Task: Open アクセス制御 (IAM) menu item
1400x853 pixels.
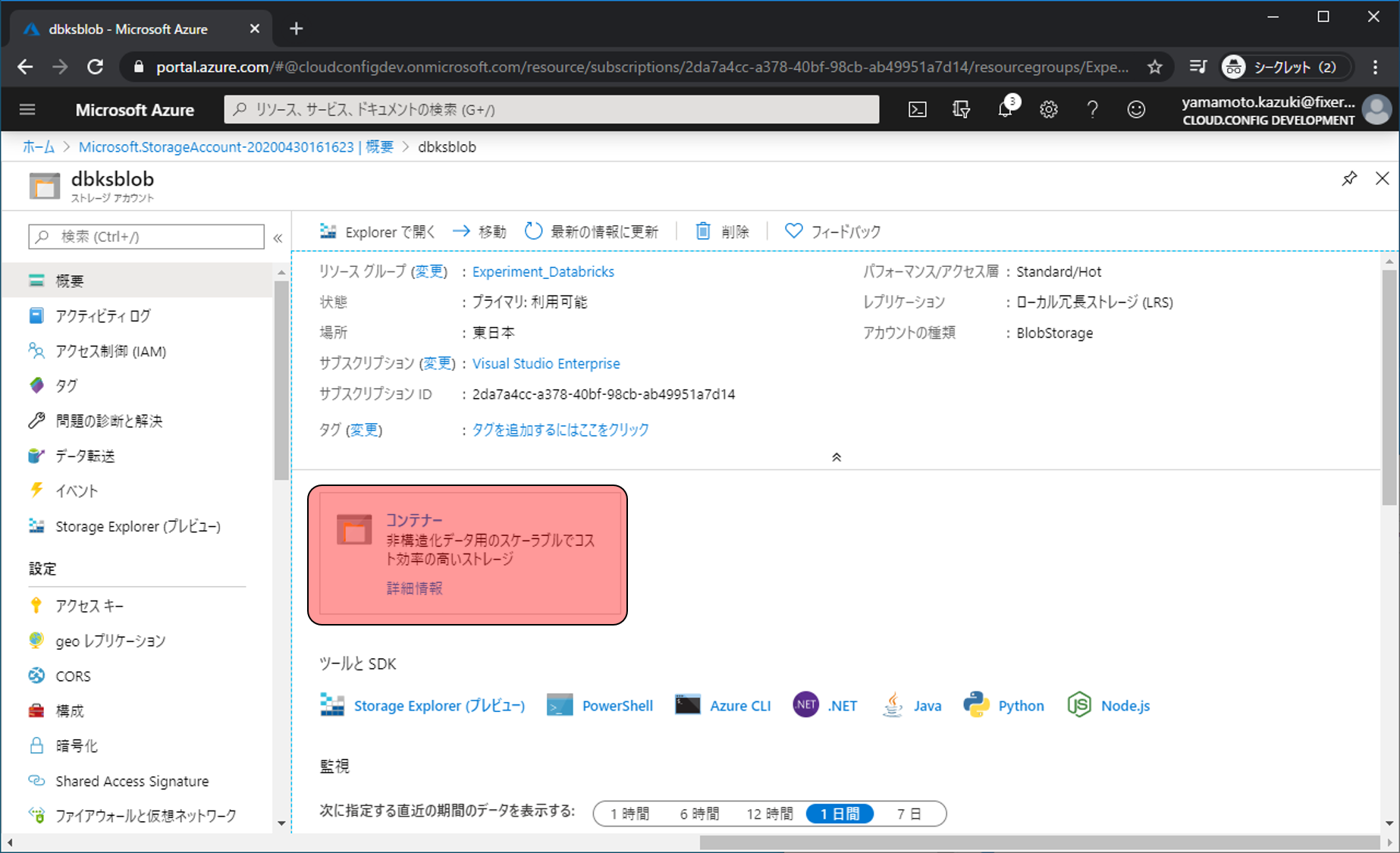Action: (x=111, y=351)
